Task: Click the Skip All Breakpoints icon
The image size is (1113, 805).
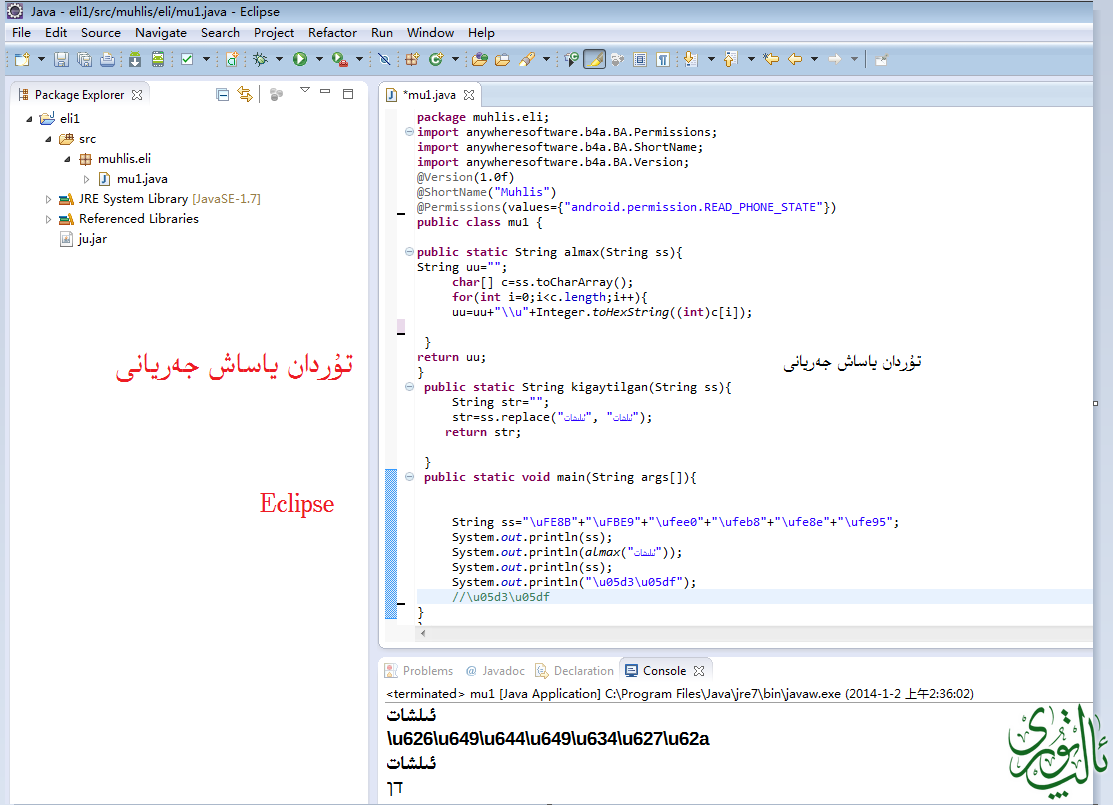Action: (x=384, y=60)
